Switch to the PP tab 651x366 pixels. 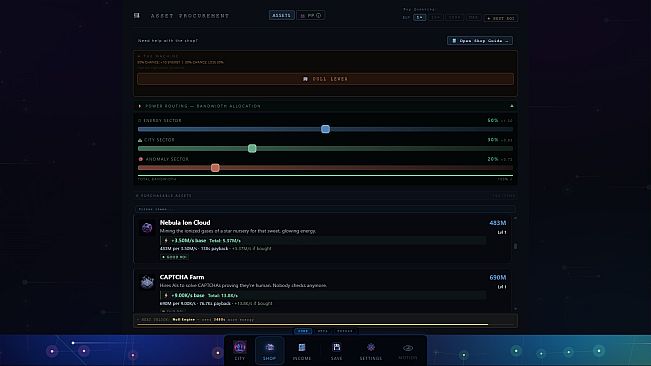(x=311, y=15)
